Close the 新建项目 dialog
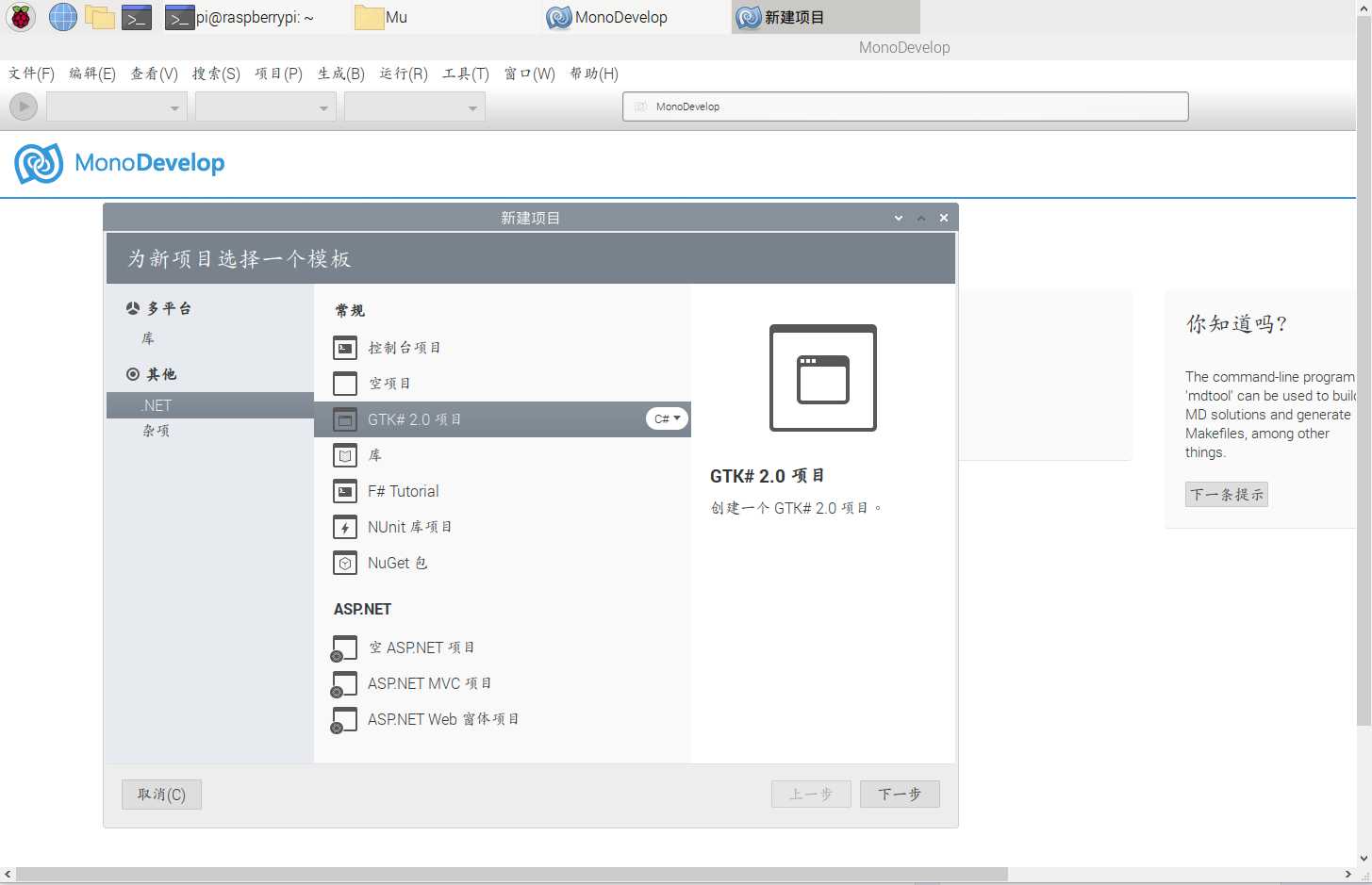 pyautogui.click(x=944, y=218)
